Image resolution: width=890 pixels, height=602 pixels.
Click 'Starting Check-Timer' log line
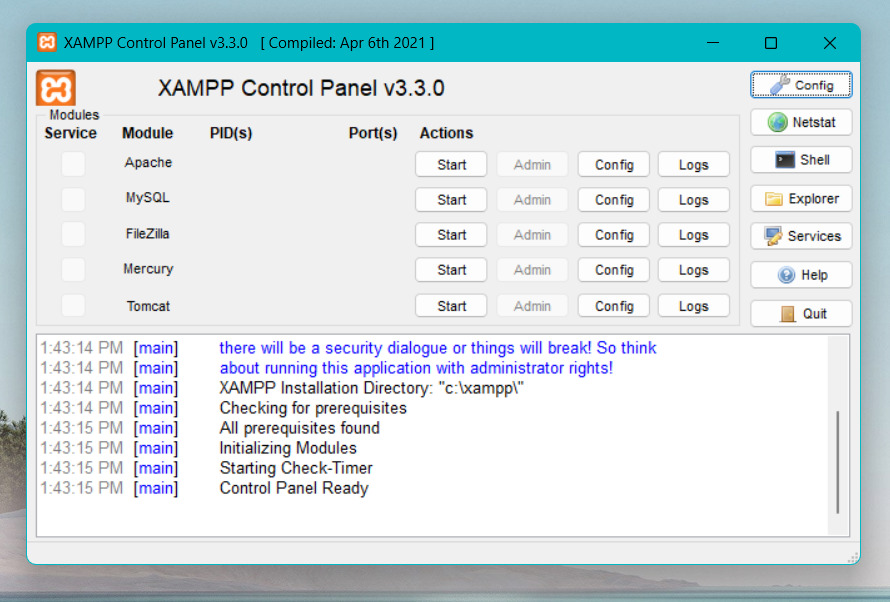pyautogui.click(x=296, y=468)
